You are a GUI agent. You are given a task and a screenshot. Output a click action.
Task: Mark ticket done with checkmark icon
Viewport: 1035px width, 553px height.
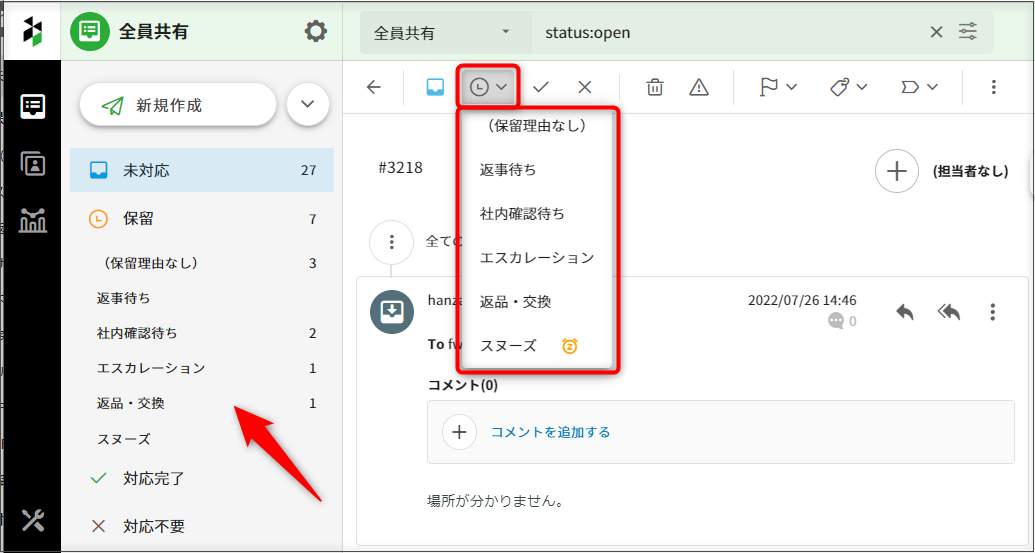click(541, 87)
